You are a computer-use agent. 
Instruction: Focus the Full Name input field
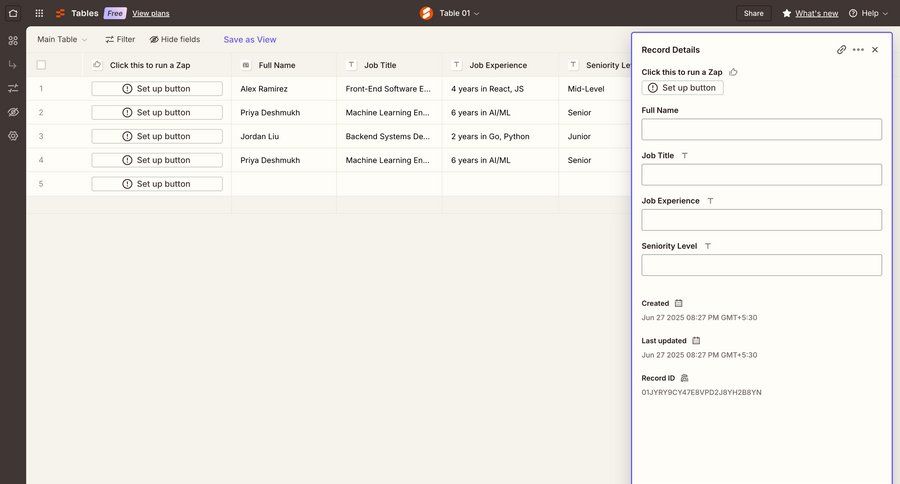[x=761, y=129]
